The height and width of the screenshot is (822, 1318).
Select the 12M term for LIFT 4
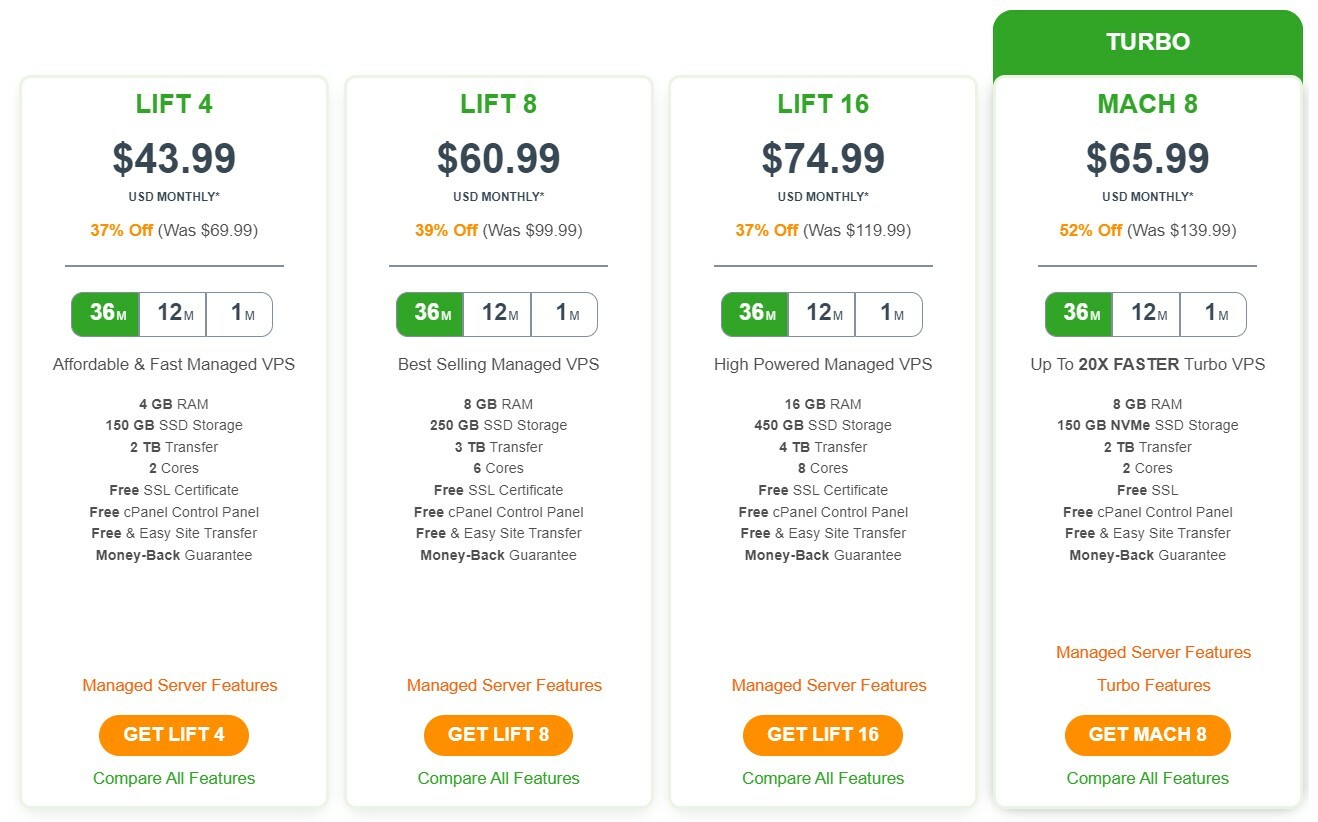pos(172,312)
